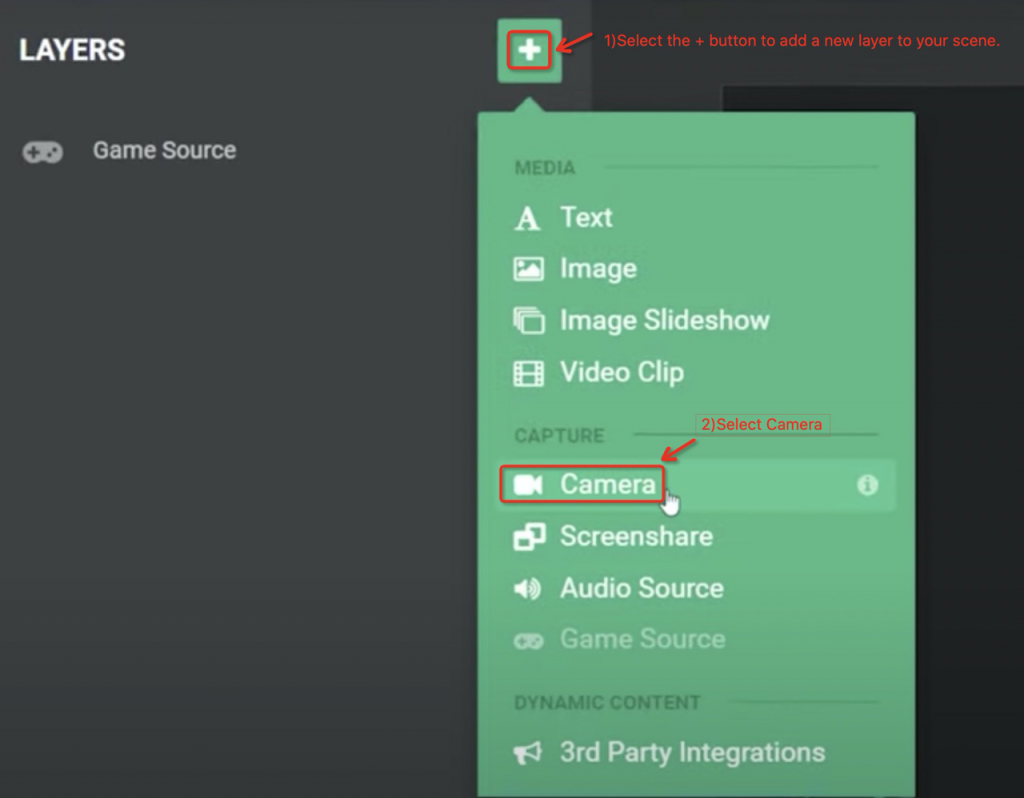Select Text from the layer menu
Screen dimensions: 1024x798
pyautogui.click(x=586, y=217)
